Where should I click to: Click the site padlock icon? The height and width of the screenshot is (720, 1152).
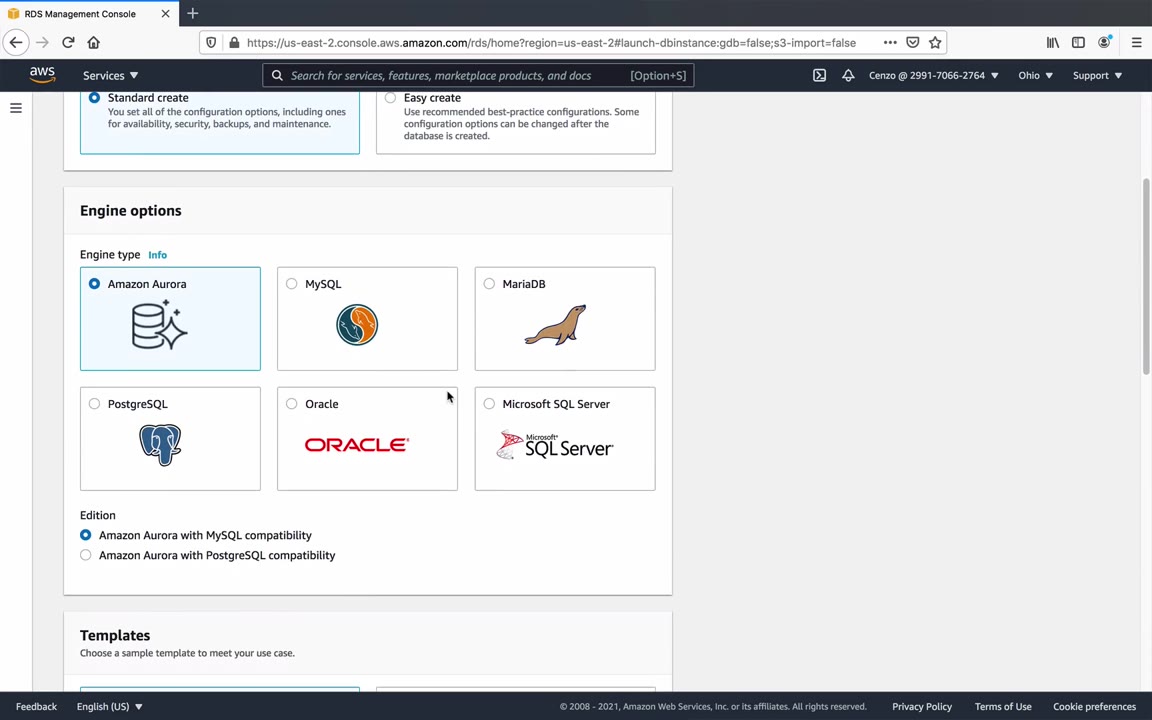[x=234, y=43]
